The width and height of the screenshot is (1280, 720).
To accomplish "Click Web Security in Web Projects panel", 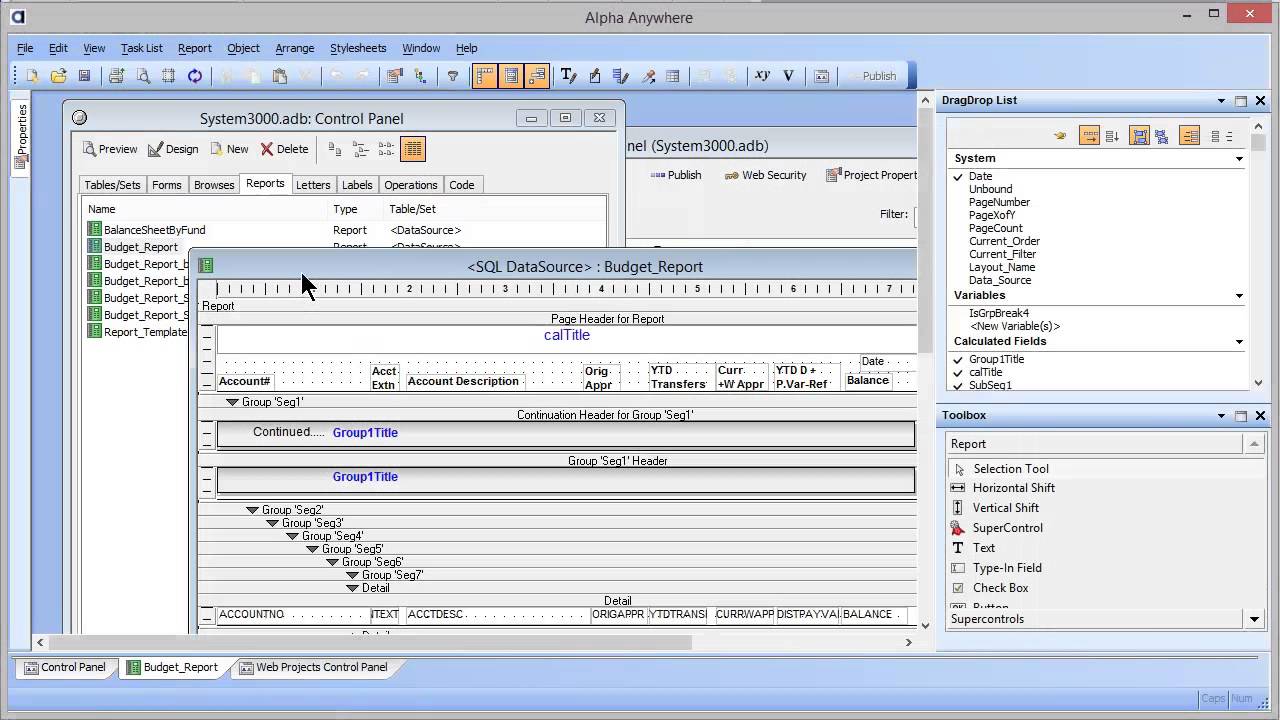I will 764,175.
